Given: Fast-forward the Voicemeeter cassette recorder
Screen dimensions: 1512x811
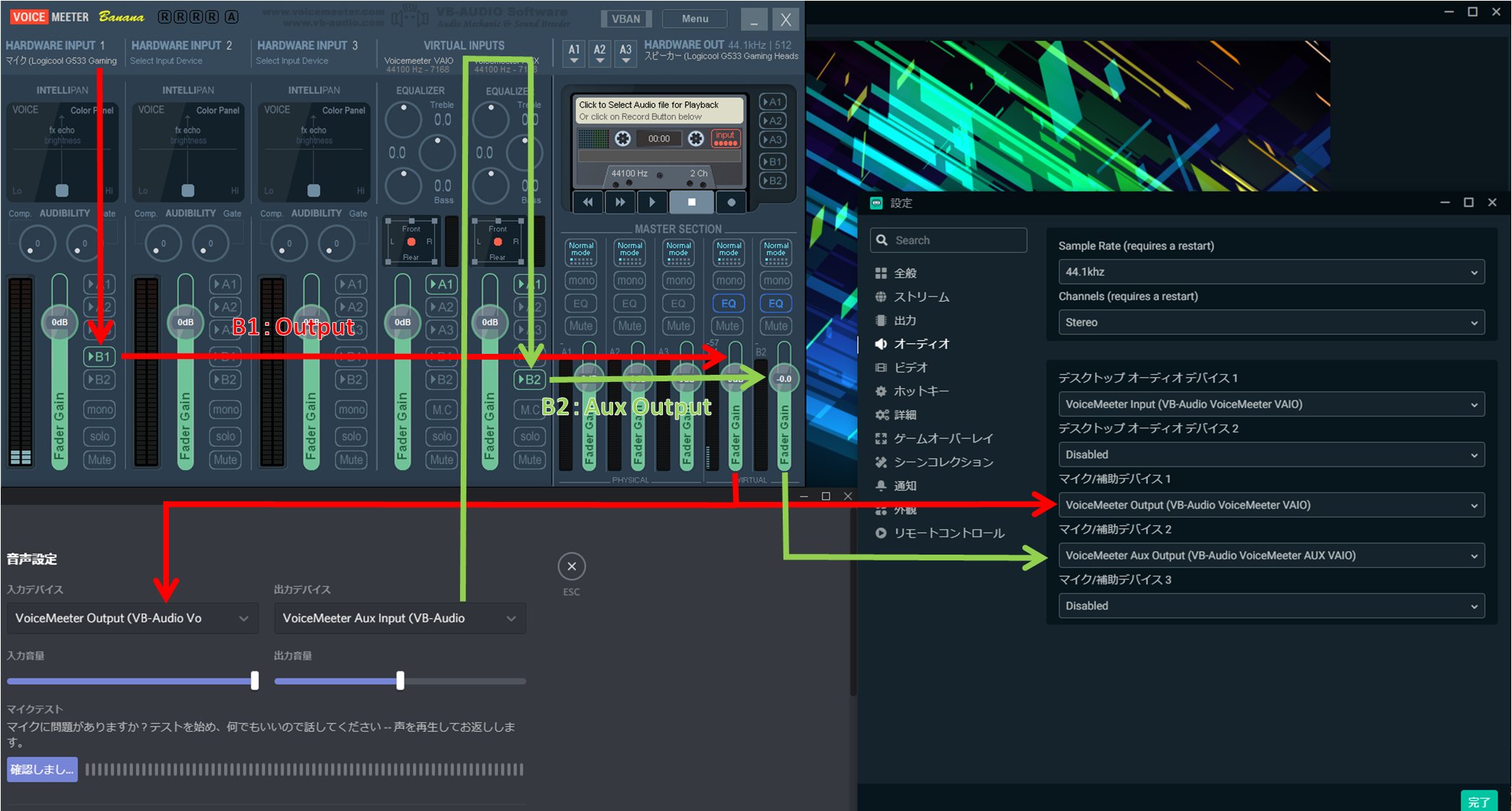Looking at the screenshot, I should point(620,202).
